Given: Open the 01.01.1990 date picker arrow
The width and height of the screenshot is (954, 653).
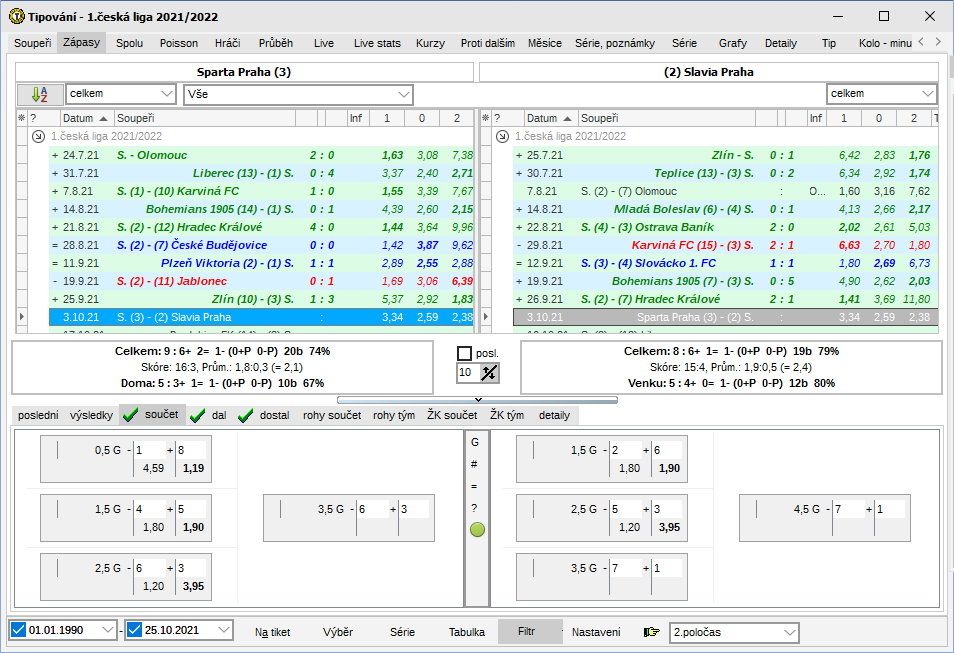Looking at the screenshot, I should pos(108,630).
